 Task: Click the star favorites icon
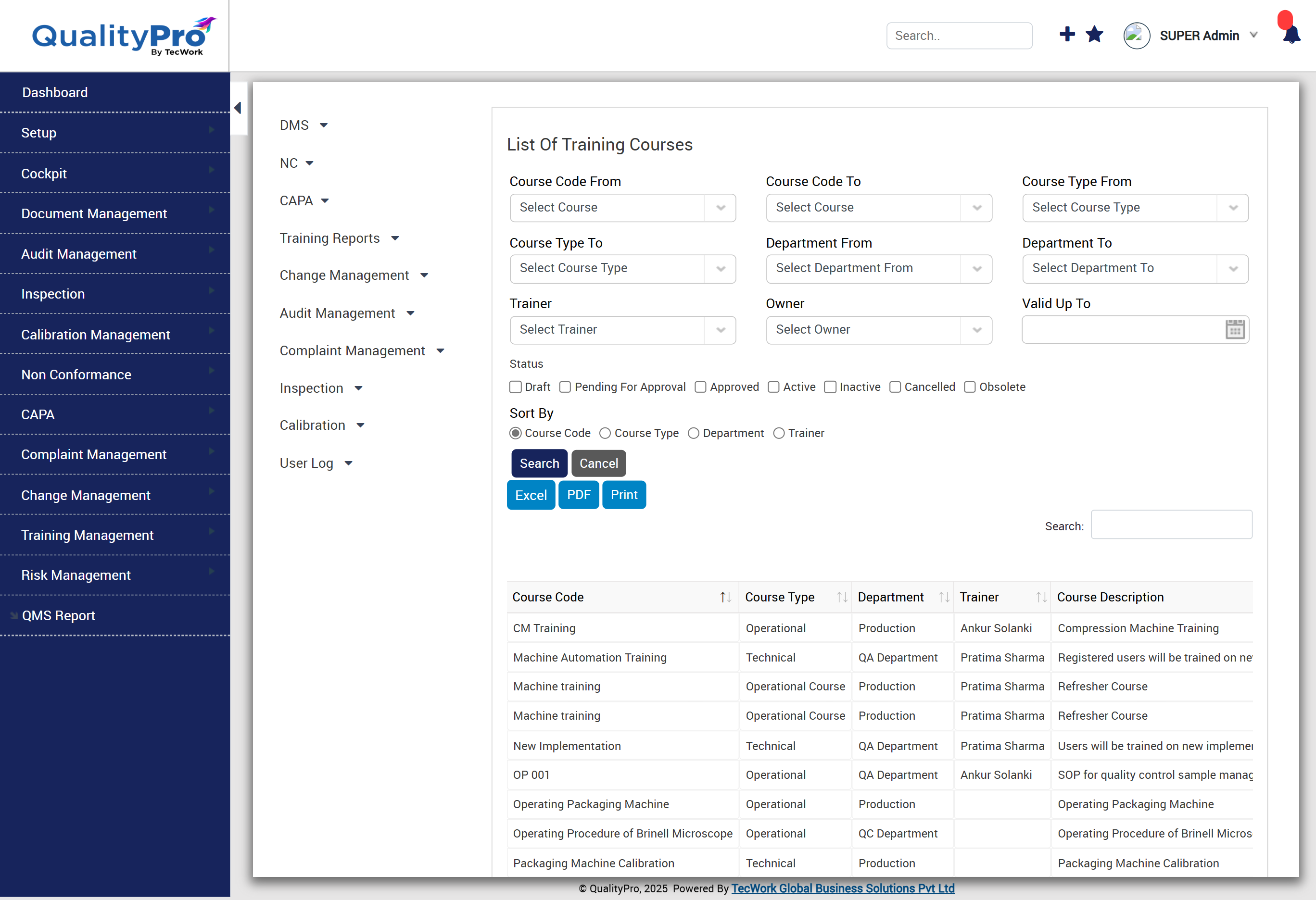click(x=1094, y=35)
